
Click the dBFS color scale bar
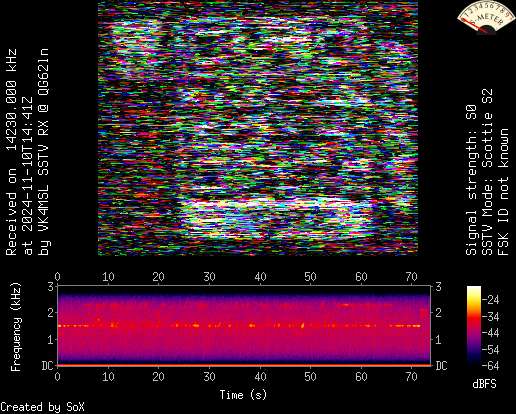[x=474, y=327]
